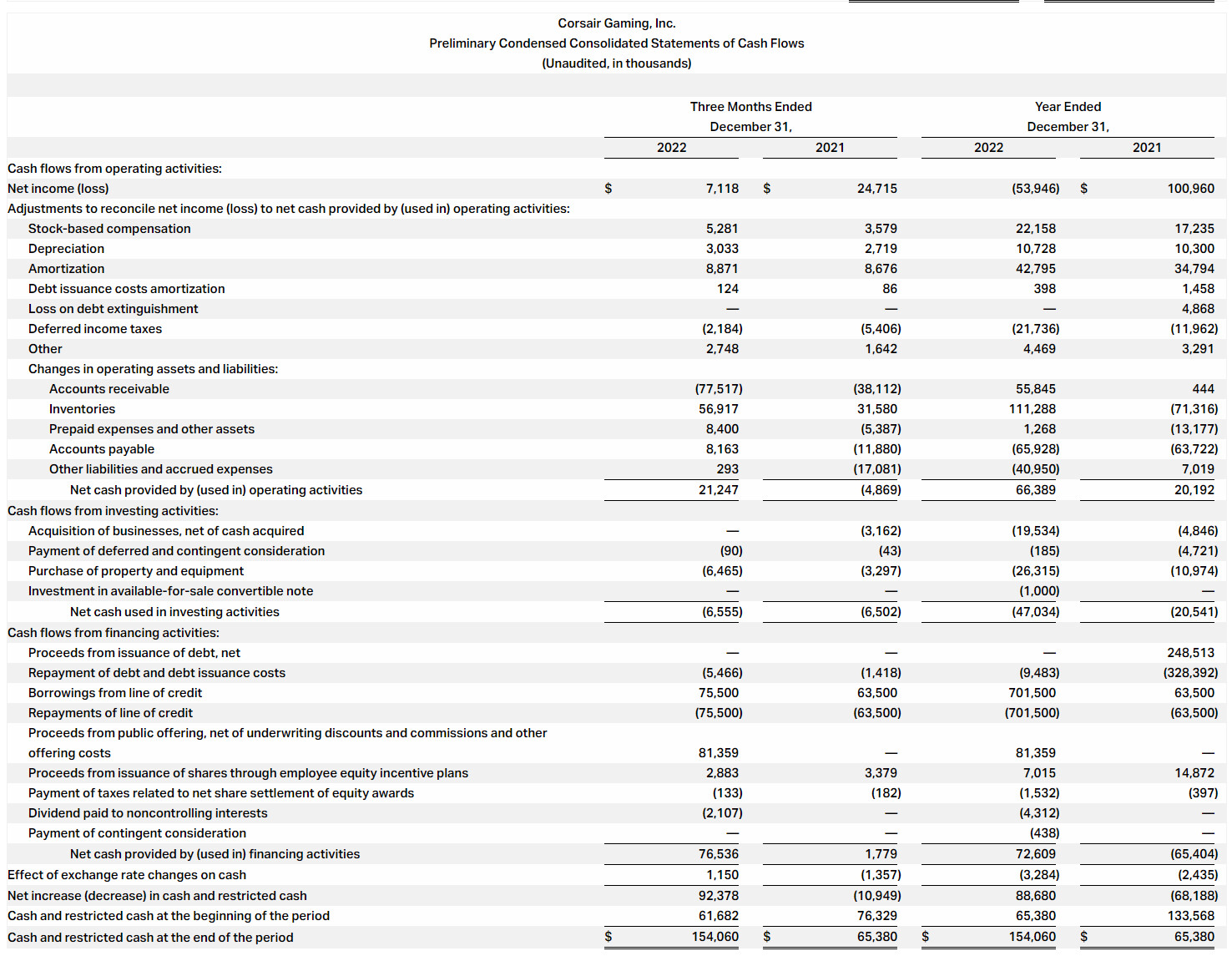Click 'Cash and restricted cash at the beginning of the period'
Screen dimensions: 1232x956
pos(169,916)
